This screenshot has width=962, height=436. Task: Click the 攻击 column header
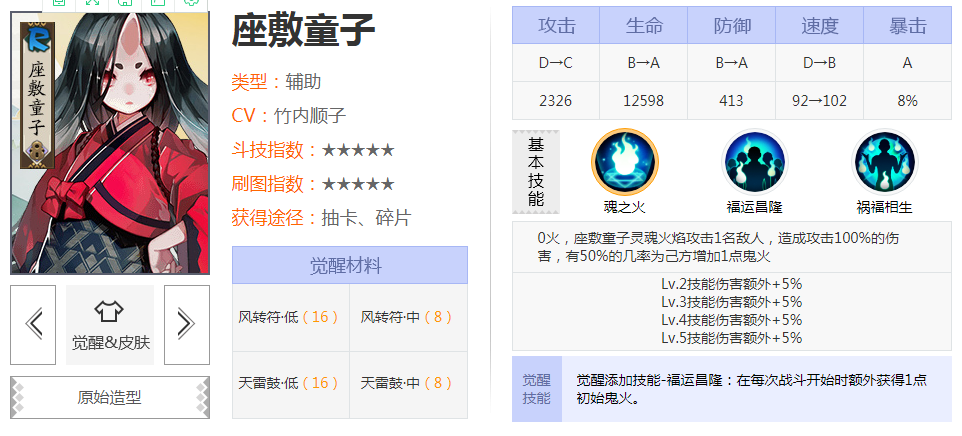556,25
